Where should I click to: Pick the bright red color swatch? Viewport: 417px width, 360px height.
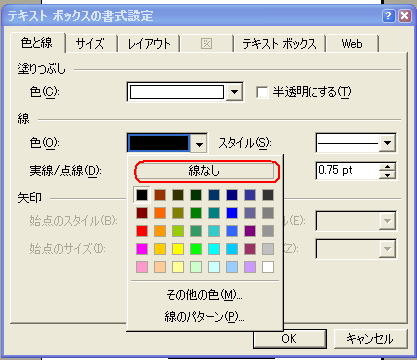click(142, 231)
